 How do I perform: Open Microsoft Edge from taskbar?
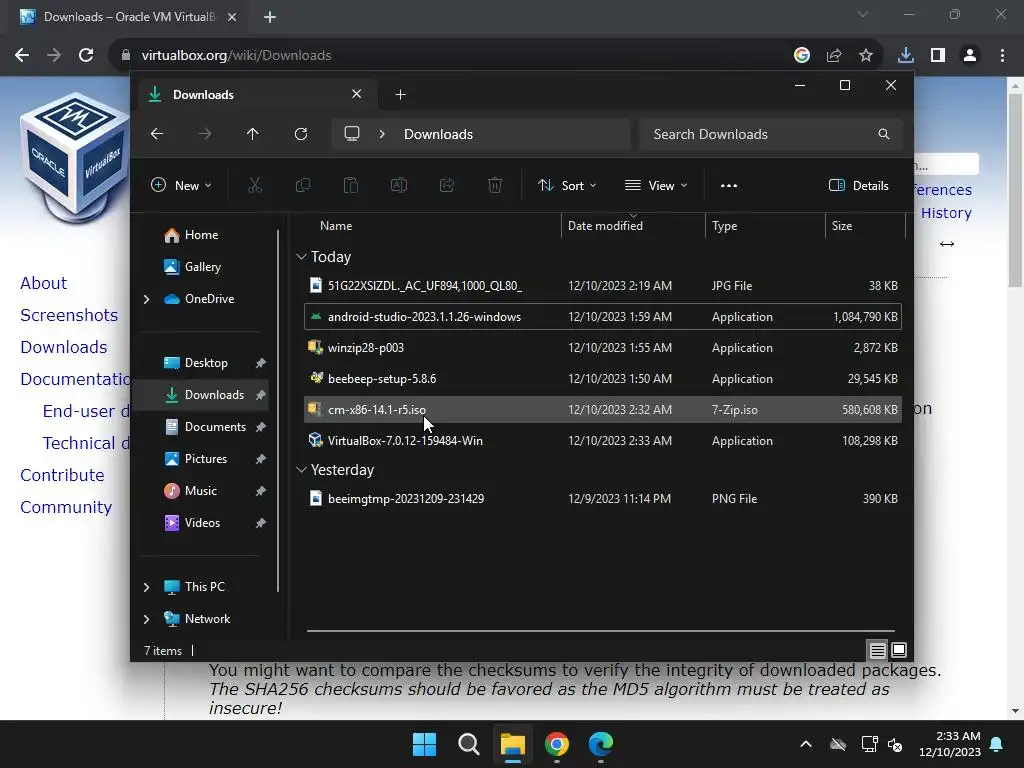601,744
